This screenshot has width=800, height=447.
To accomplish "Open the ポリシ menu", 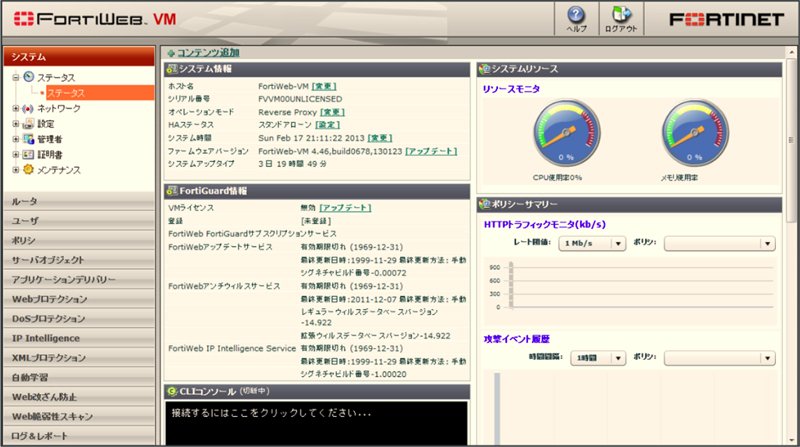I will coord(79,240).
